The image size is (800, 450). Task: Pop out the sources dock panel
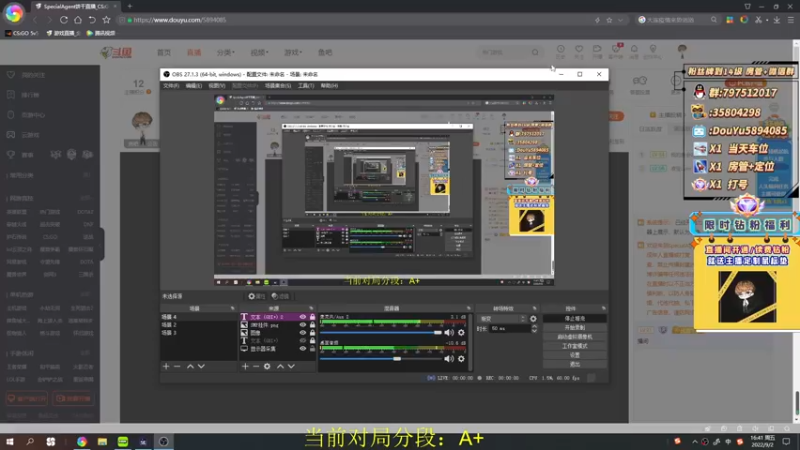pyautogui.click(x=311, y=308)
